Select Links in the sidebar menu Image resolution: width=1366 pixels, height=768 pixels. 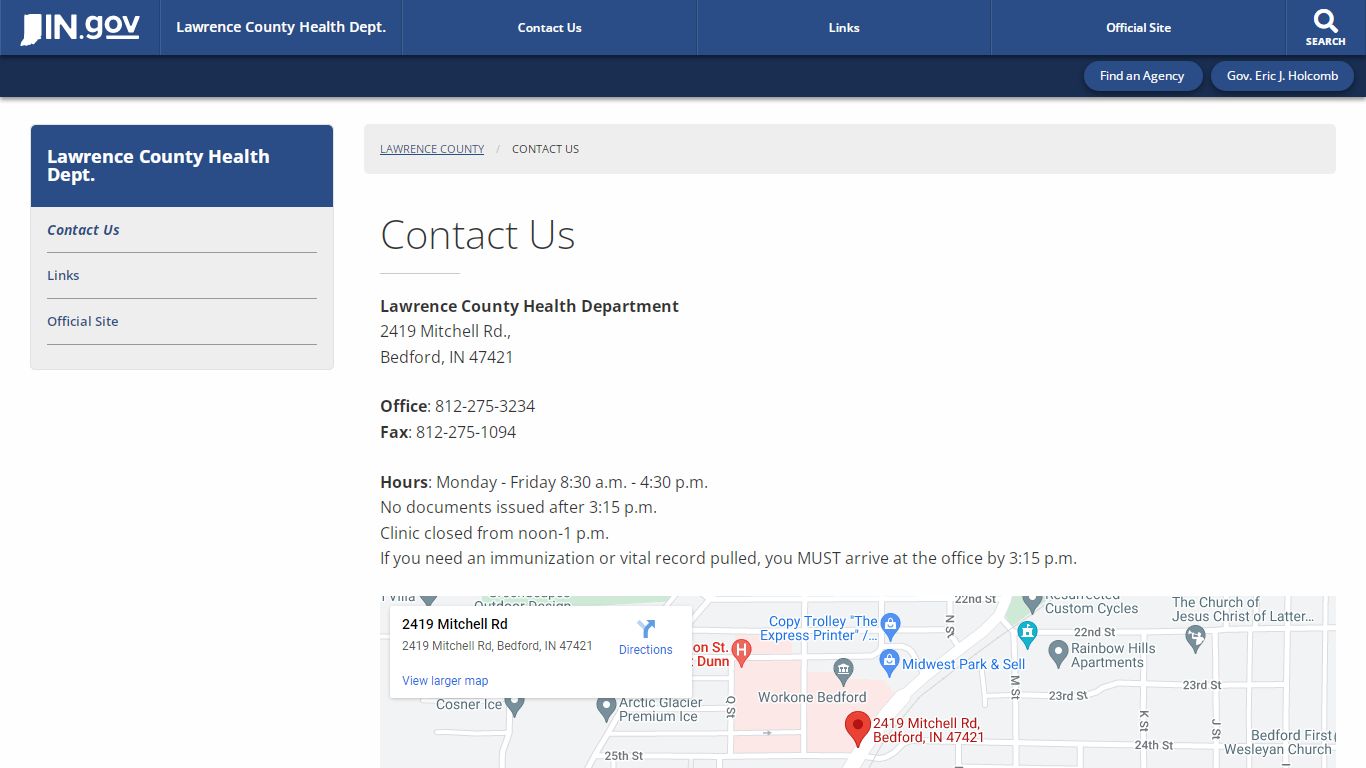[63, 275]
